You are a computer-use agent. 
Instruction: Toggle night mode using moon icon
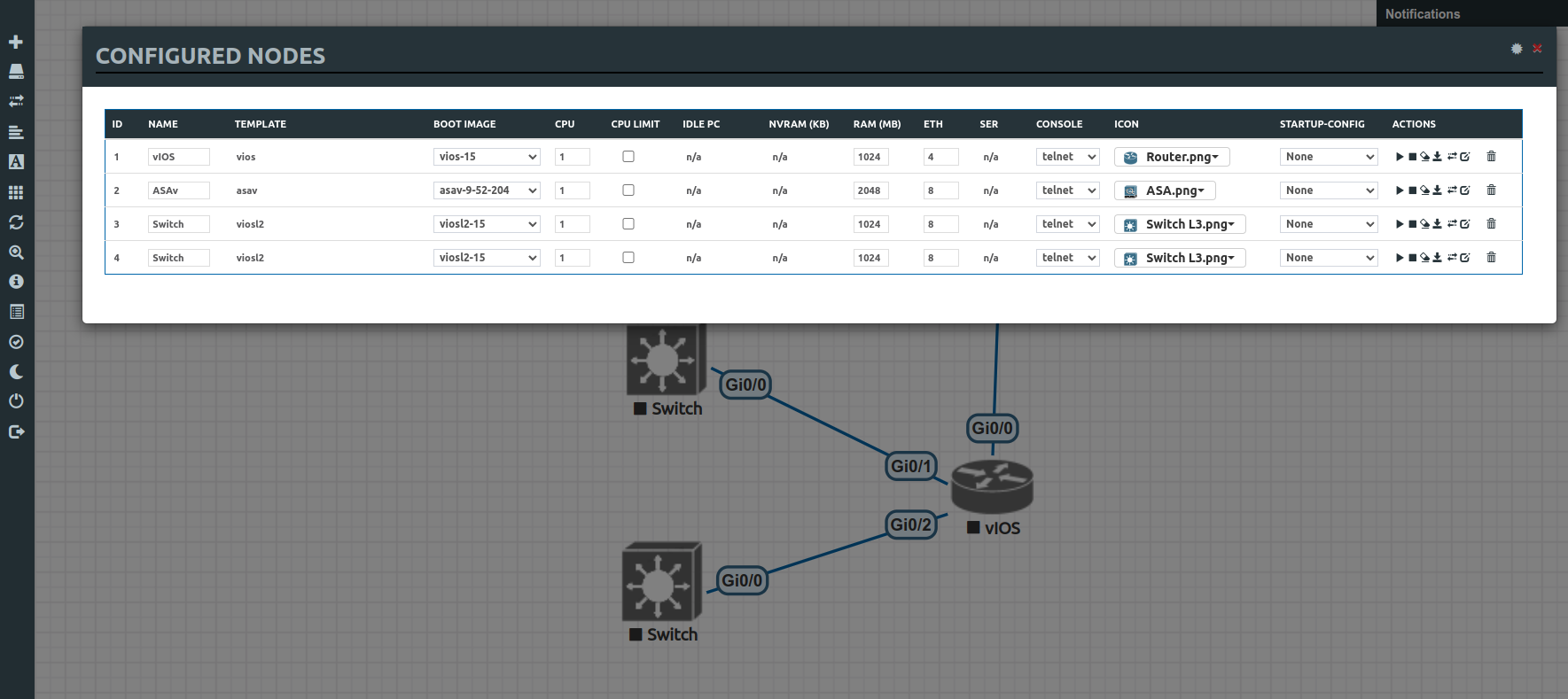click(16, 372)
